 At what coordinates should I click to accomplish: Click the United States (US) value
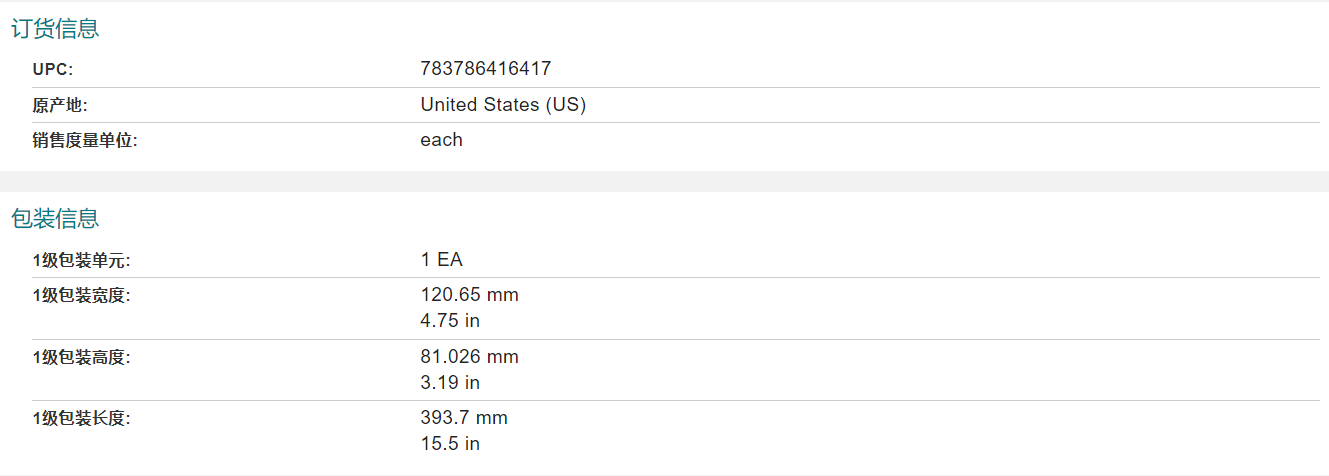tap(503, 105)
